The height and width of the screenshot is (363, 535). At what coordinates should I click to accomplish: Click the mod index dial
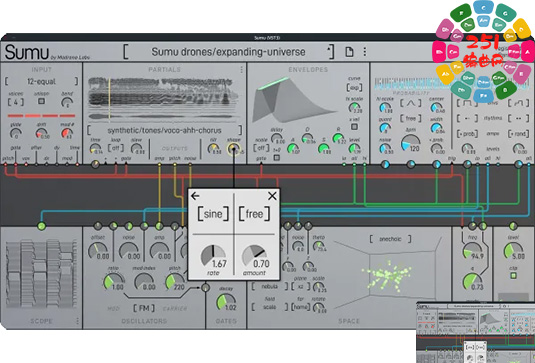coord(144,282)
